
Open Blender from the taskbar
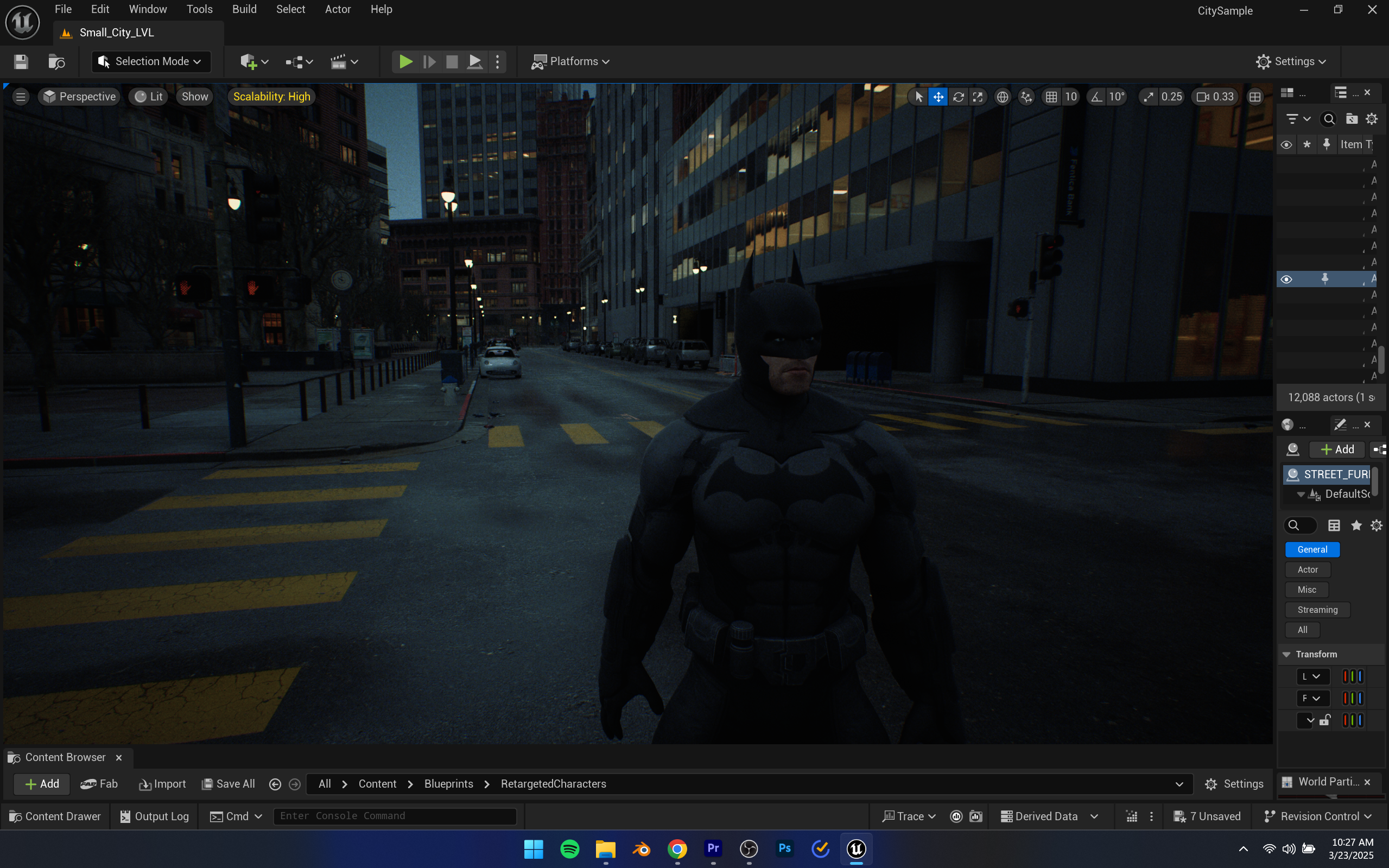(x=641, y=848)
